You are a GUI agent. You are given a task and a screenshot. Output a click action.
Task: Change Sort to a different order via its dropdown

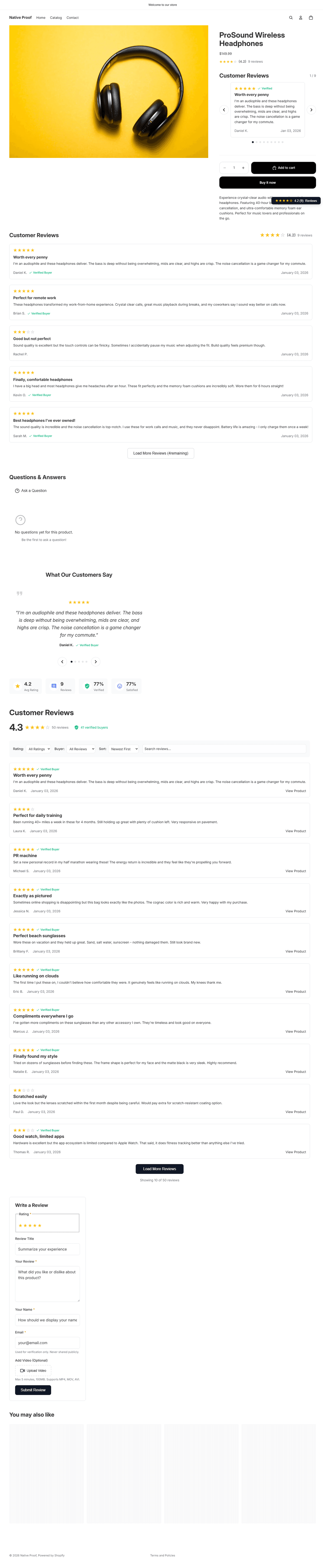124,749
